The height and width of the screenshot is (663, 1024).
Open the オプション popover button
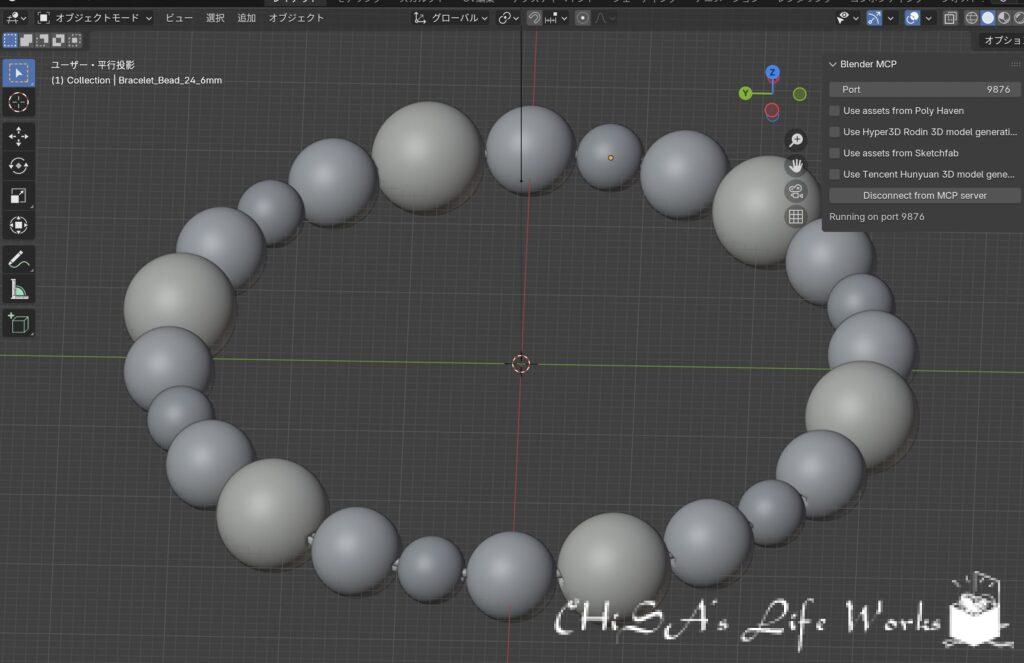click(1001, 40)
